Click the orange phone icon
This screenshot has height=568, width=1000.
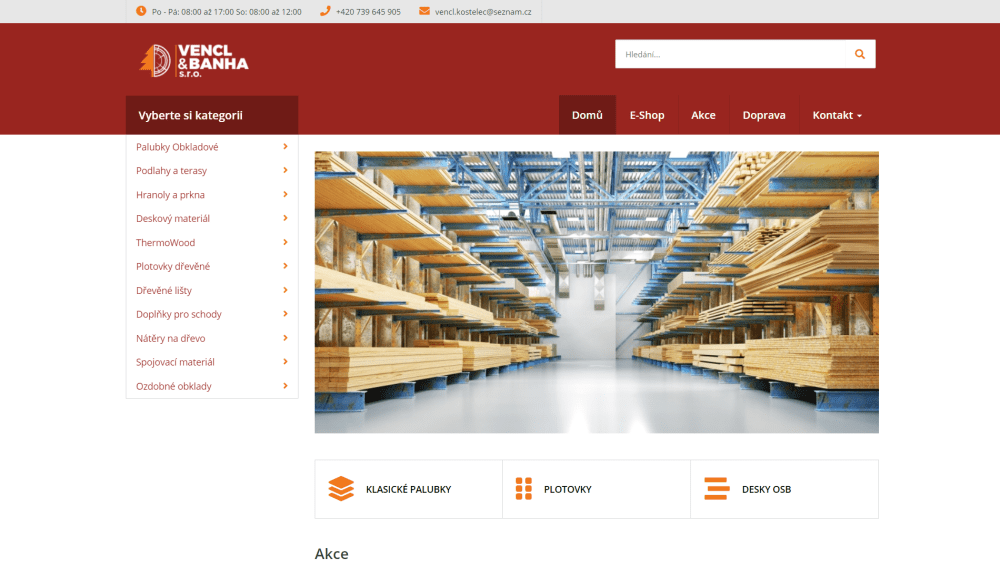pyautogui.click(x=325, y=11)
